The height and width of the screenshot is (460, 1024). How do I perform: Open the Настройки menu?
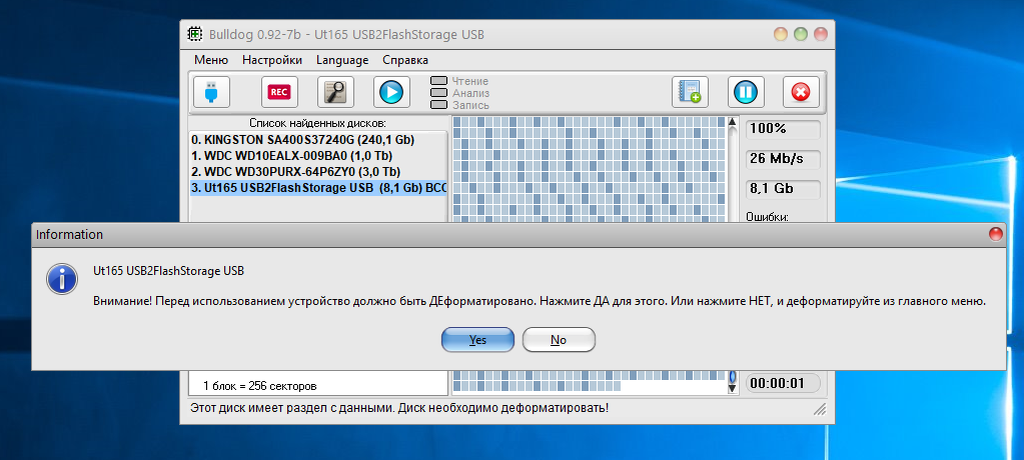point(272,60)
